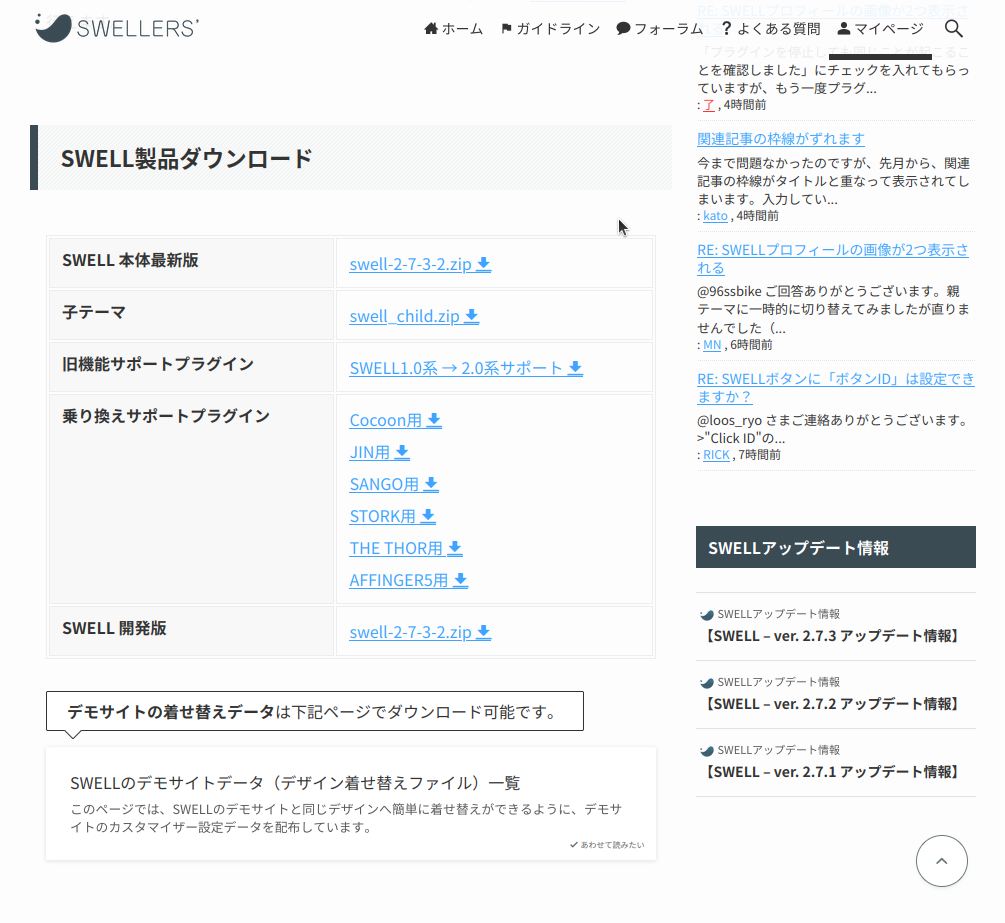Download the STORK用 migration plugin
The width and height of the screenshot is (1005, 923).
point(392,516)
